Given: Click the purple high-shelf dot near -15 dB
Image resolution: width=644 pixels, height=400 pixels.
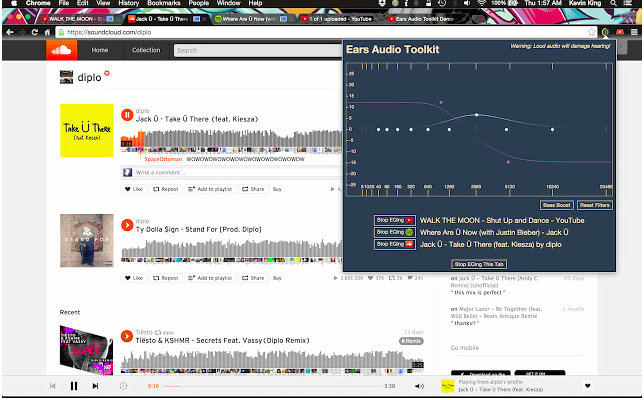Looking at the screenshot, I should point(508,162).
